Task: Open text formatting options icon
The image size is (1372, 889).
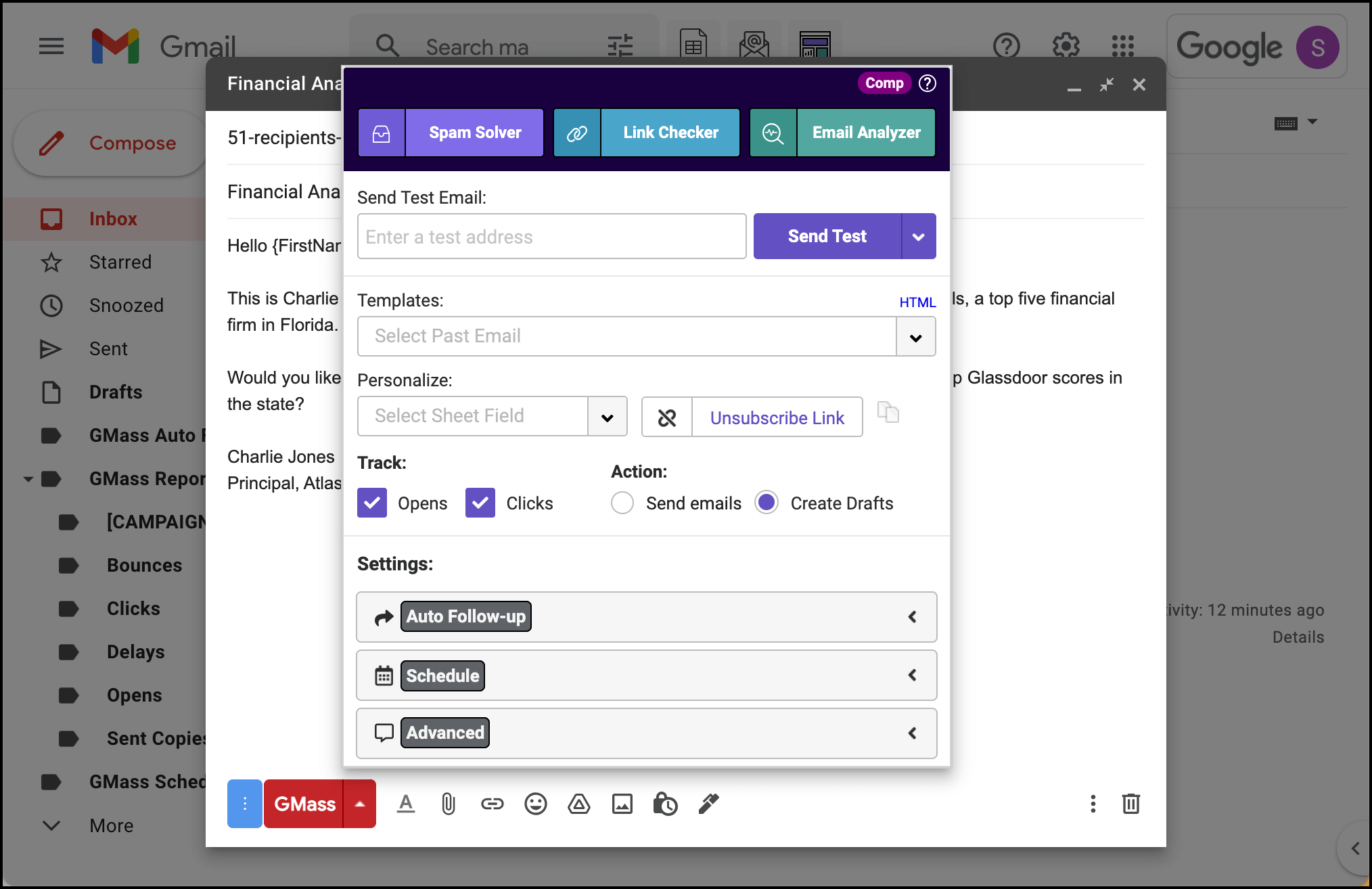Action: coord(406,804)
